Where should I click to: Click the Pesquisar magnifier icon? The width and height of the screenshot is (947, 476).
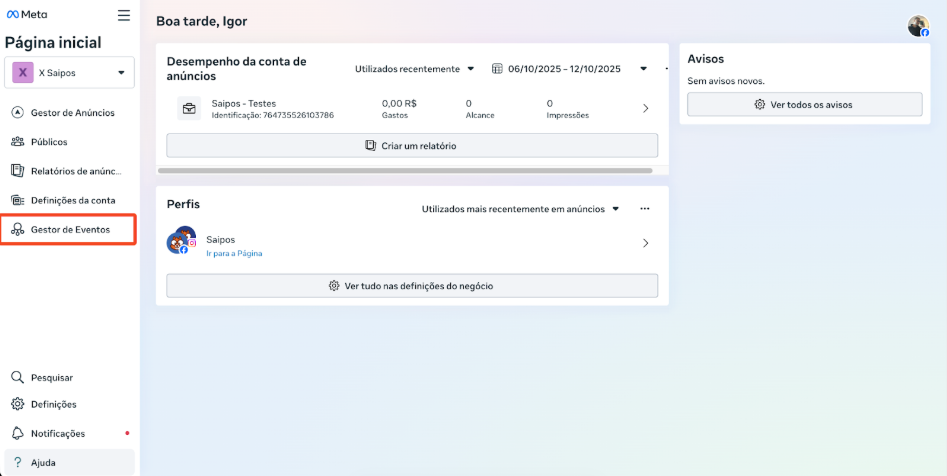[x=17, y=378]
